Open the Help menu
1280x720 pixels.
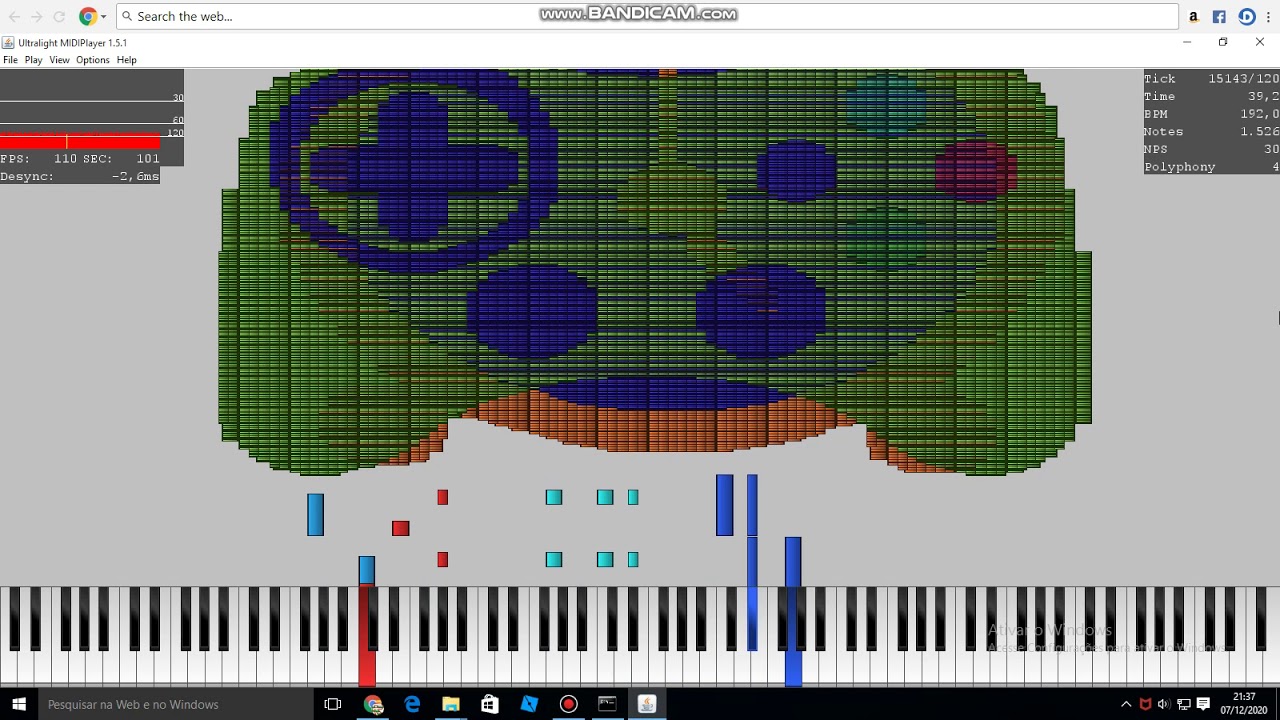(126, 60)
